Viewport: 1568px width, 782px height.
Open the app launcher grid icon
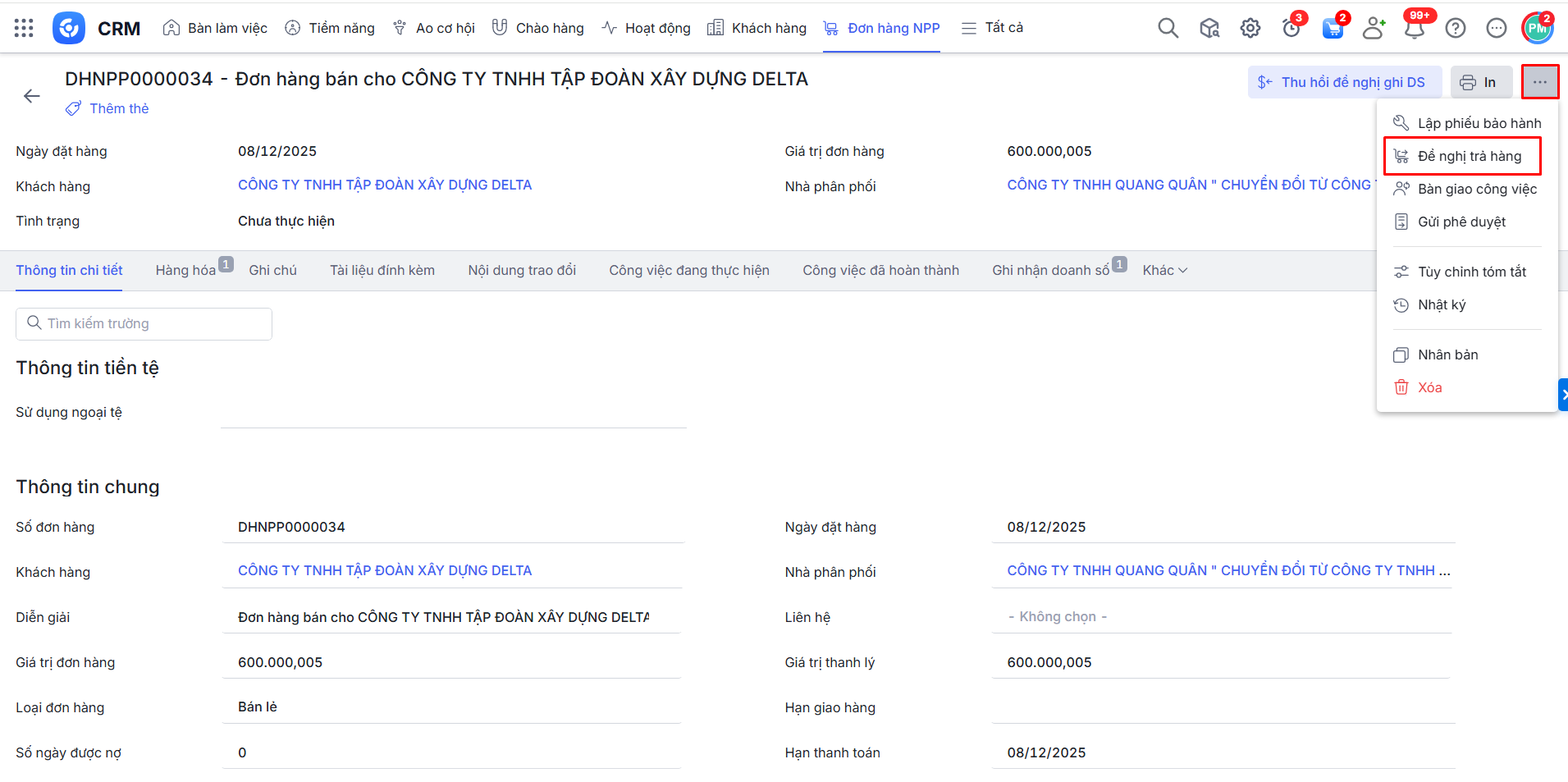(24, 28)
